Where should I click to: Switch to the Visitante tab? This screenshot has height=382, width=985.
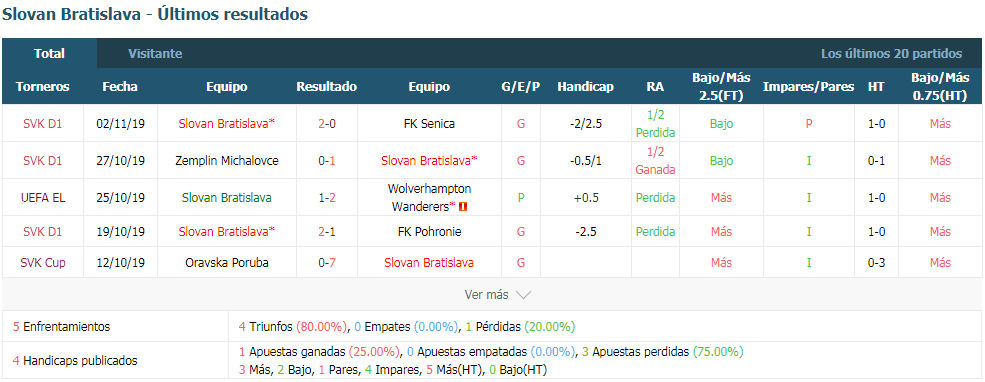(x=155, y=53)
